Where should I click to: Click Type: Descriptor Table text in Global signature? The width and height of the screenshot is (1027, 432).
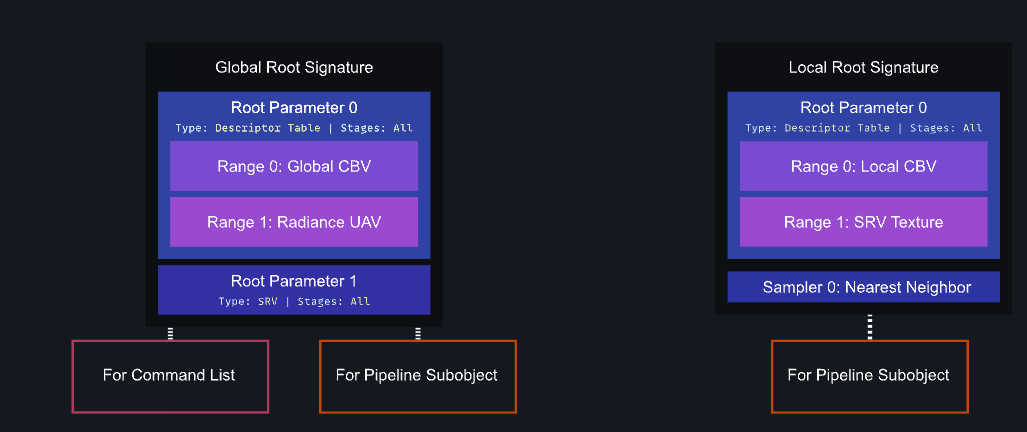[x=248, y=128]
